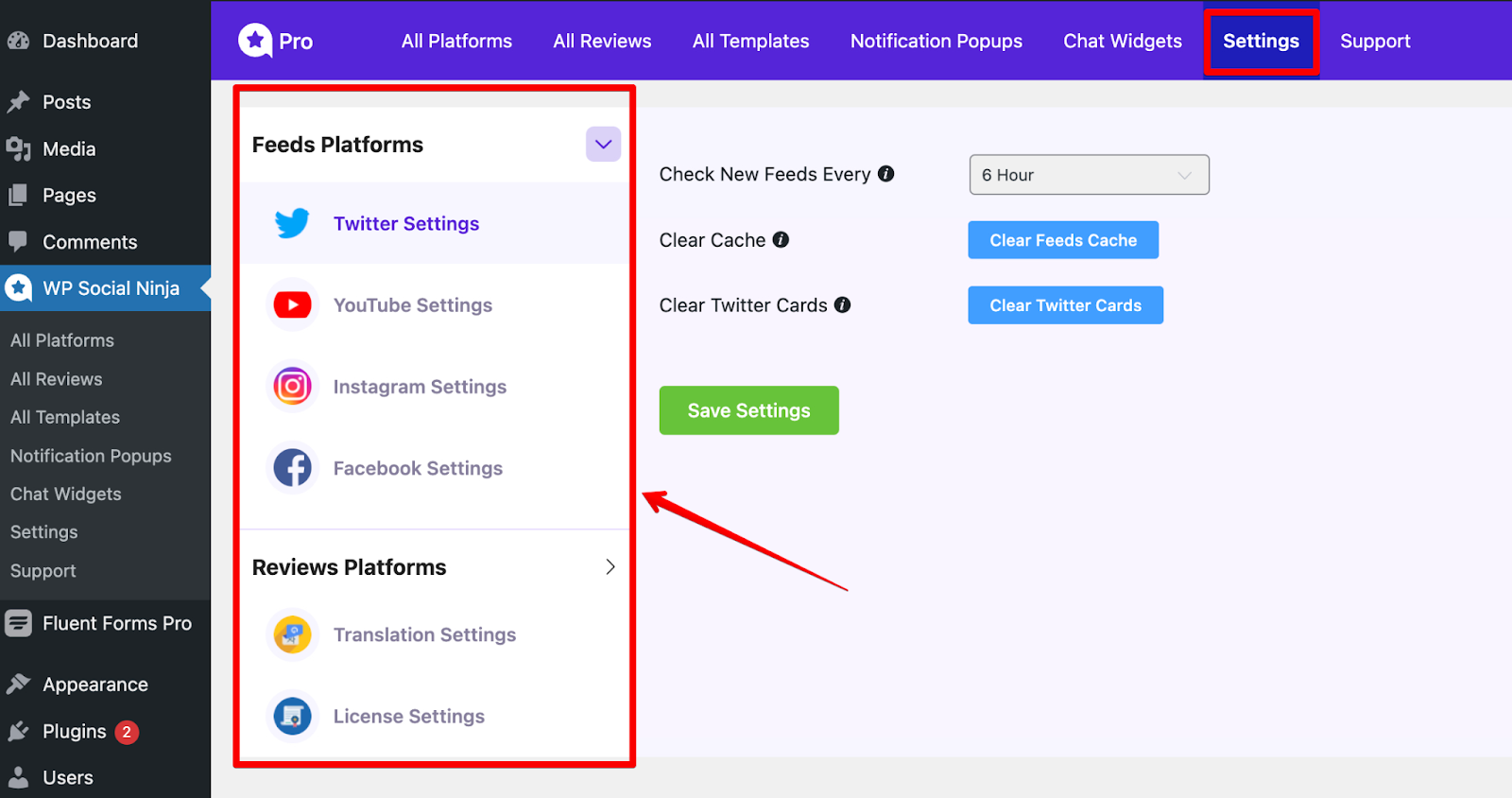Viewport: 1512px width, 798px height.
Task: Open the 6 Hour feed interval dropdown
Action: (x=1089, y=175)
